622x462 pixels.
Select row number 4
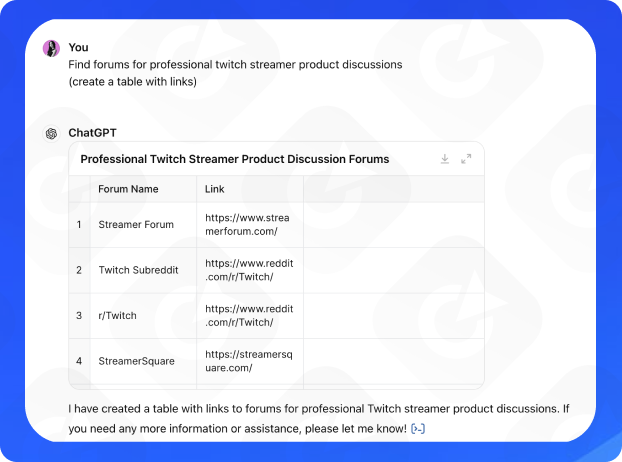[x=79, y=360]
